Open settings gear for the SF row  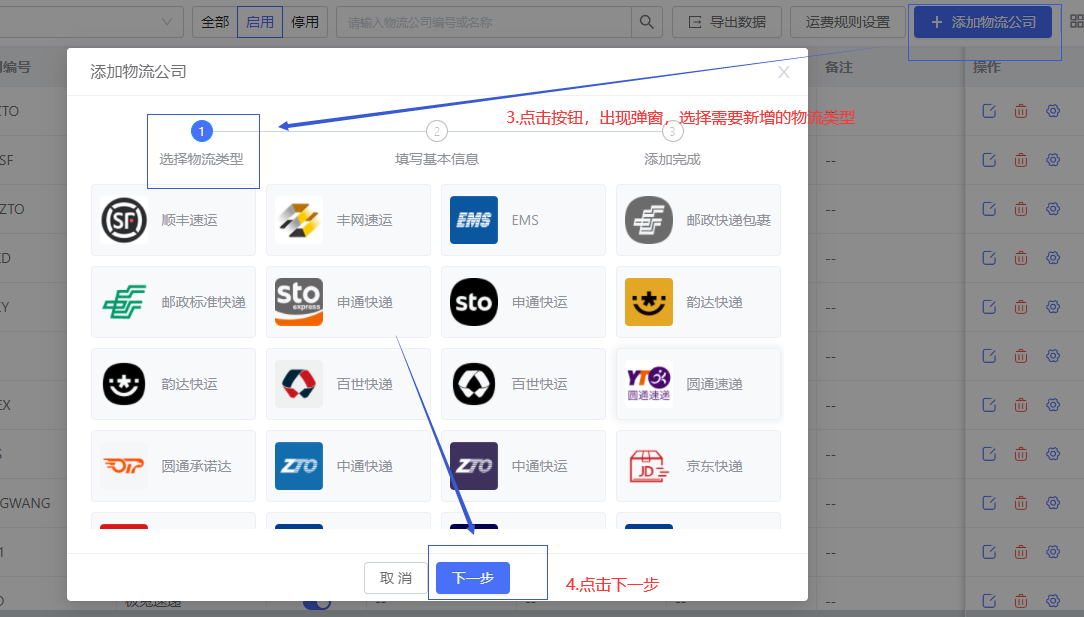[x=1053, y=160]
